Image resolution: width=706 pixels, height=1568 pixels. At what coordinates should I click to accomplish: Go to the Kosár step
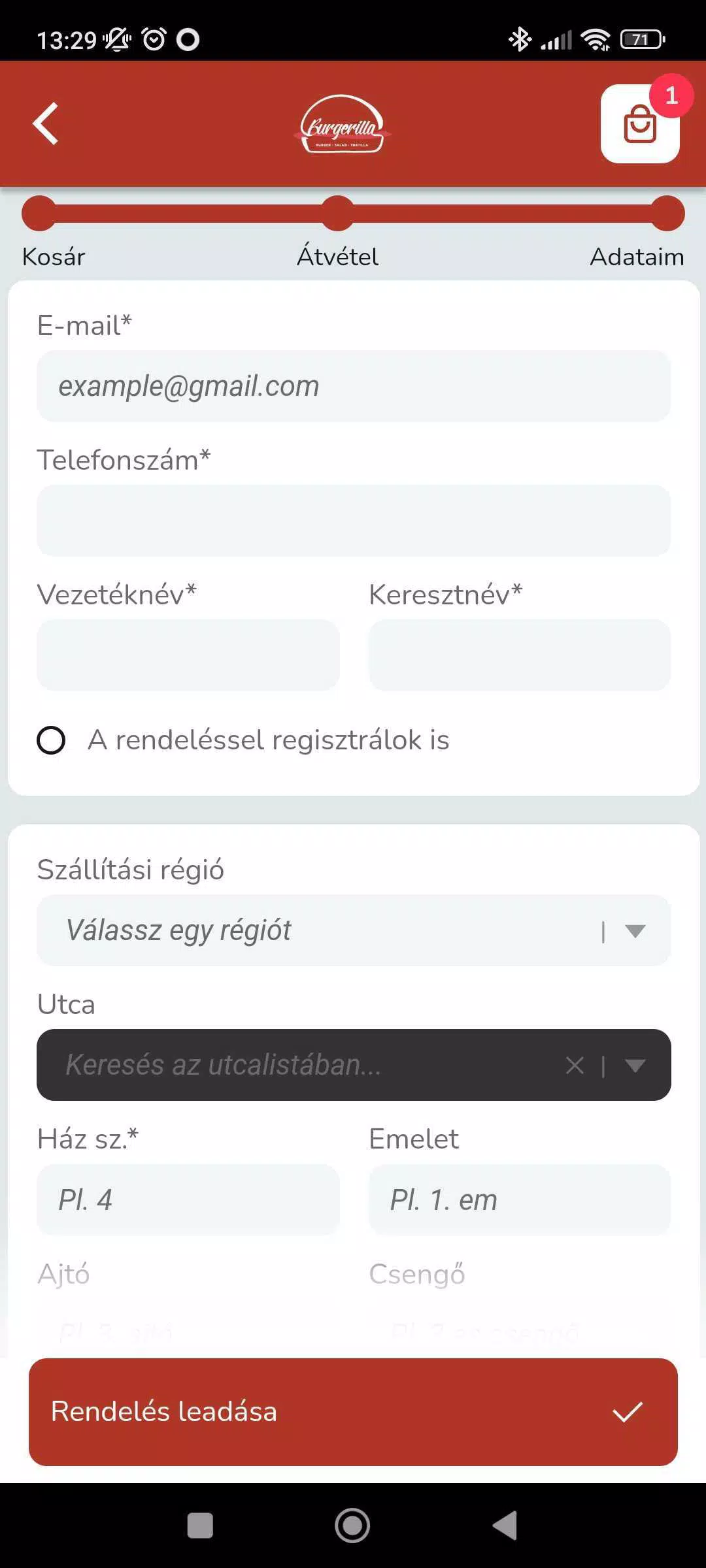click(x=54, y=257)
